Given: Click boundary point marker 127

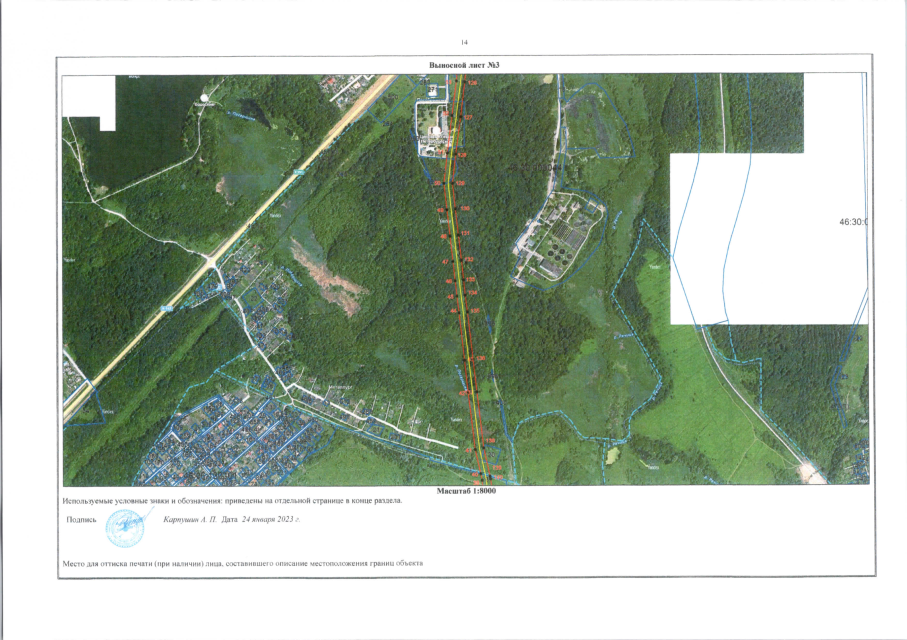Looking at the screenshot, I should [467, 118].
